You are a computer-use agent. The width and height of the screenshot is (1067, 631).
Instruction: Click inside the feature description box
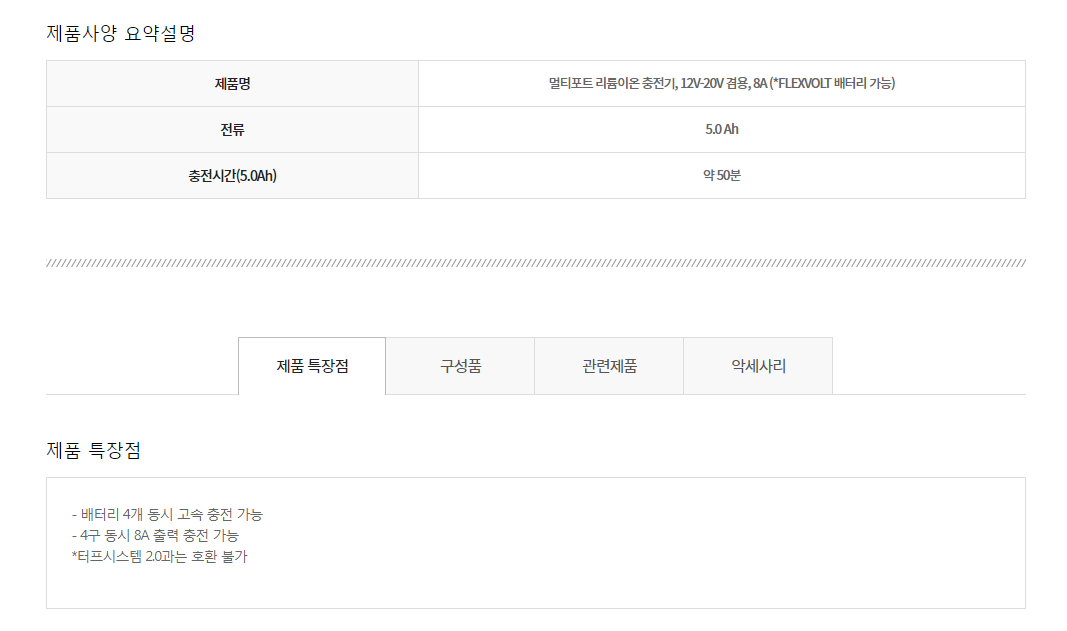coord(536,543)
